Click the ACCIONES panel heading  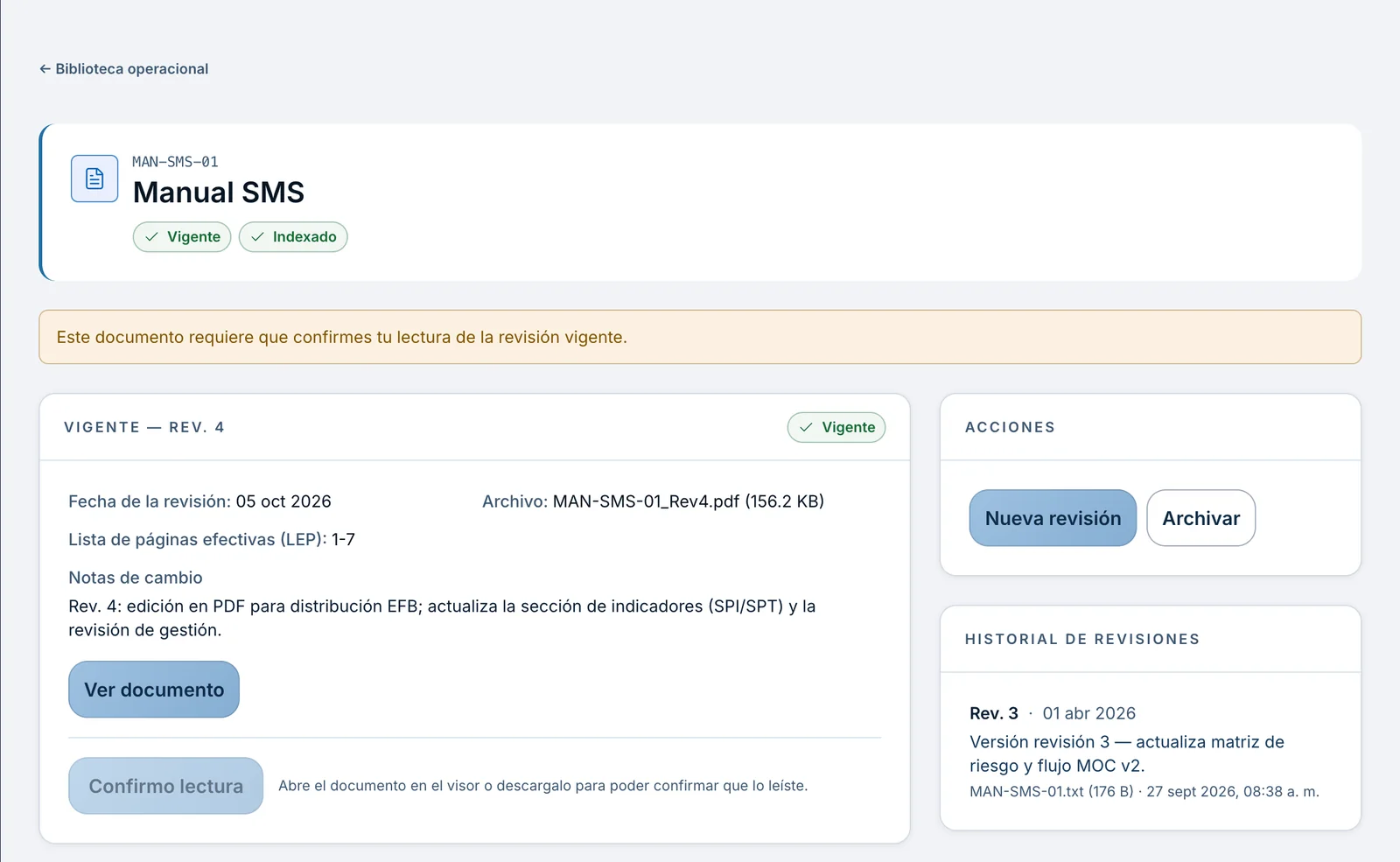point(1011,427)
